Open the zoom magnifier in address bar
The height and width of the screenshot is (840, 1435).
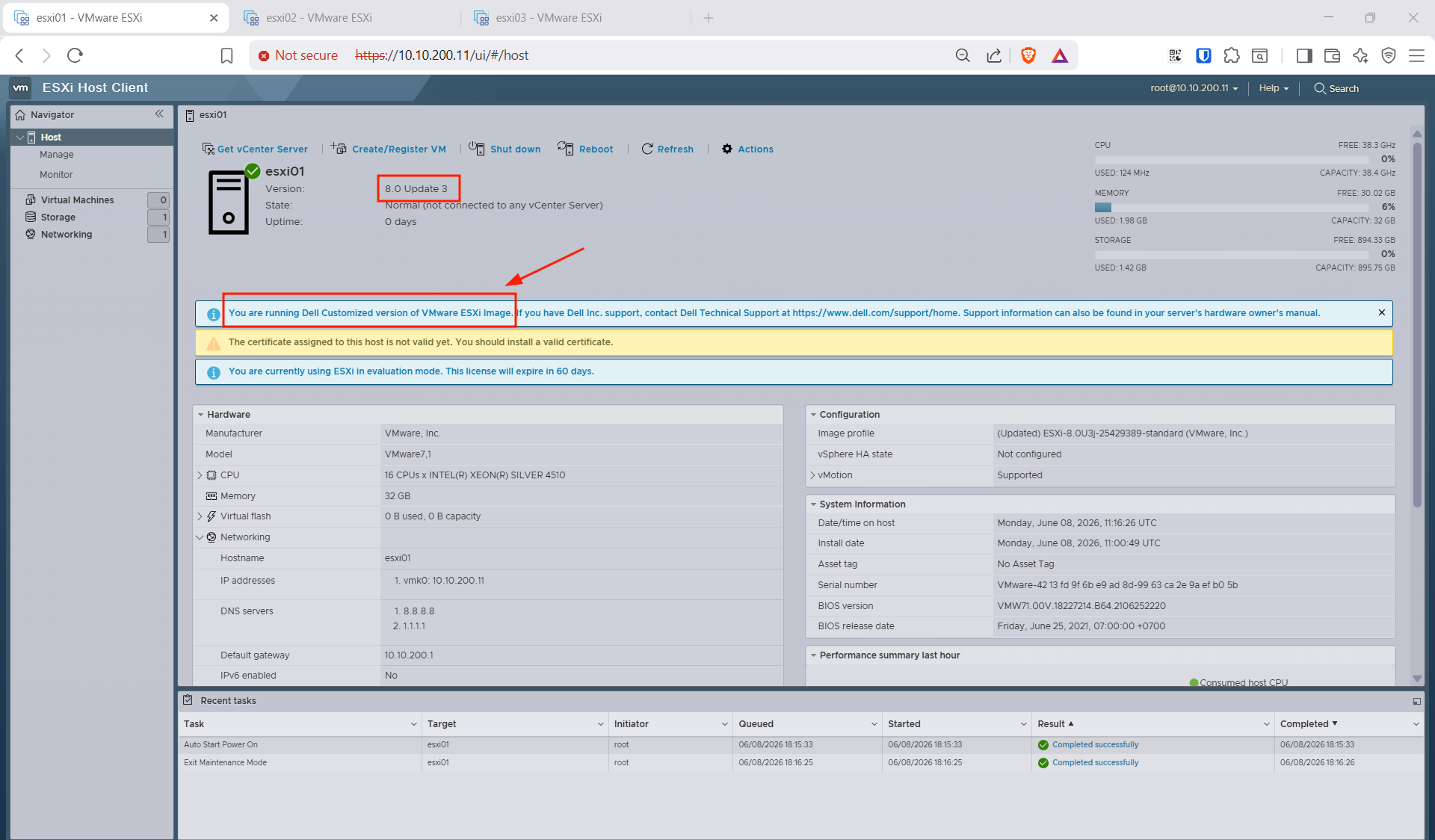[963, 55]
